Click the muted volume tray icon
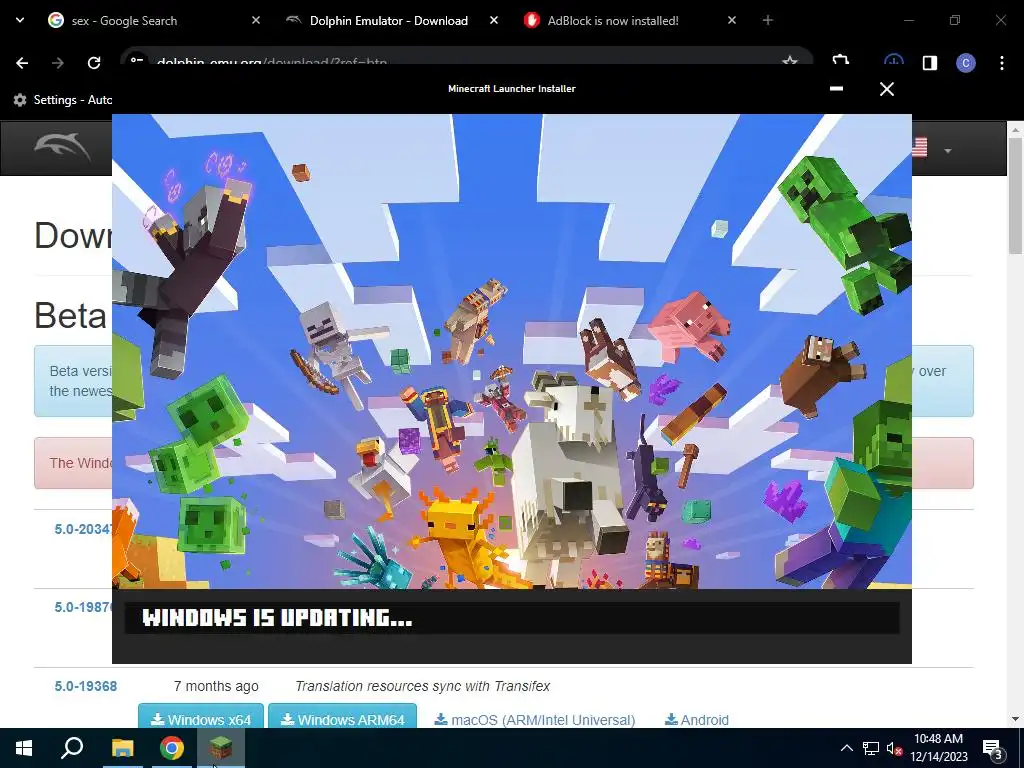1024x768 pixels. 894,748
